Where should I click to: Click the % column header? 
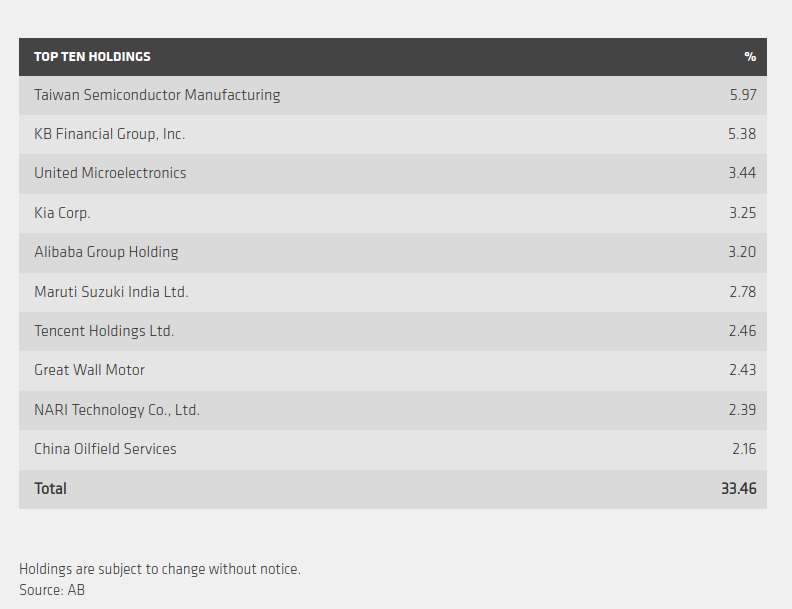pyautogui.click(x=750, y=57)
